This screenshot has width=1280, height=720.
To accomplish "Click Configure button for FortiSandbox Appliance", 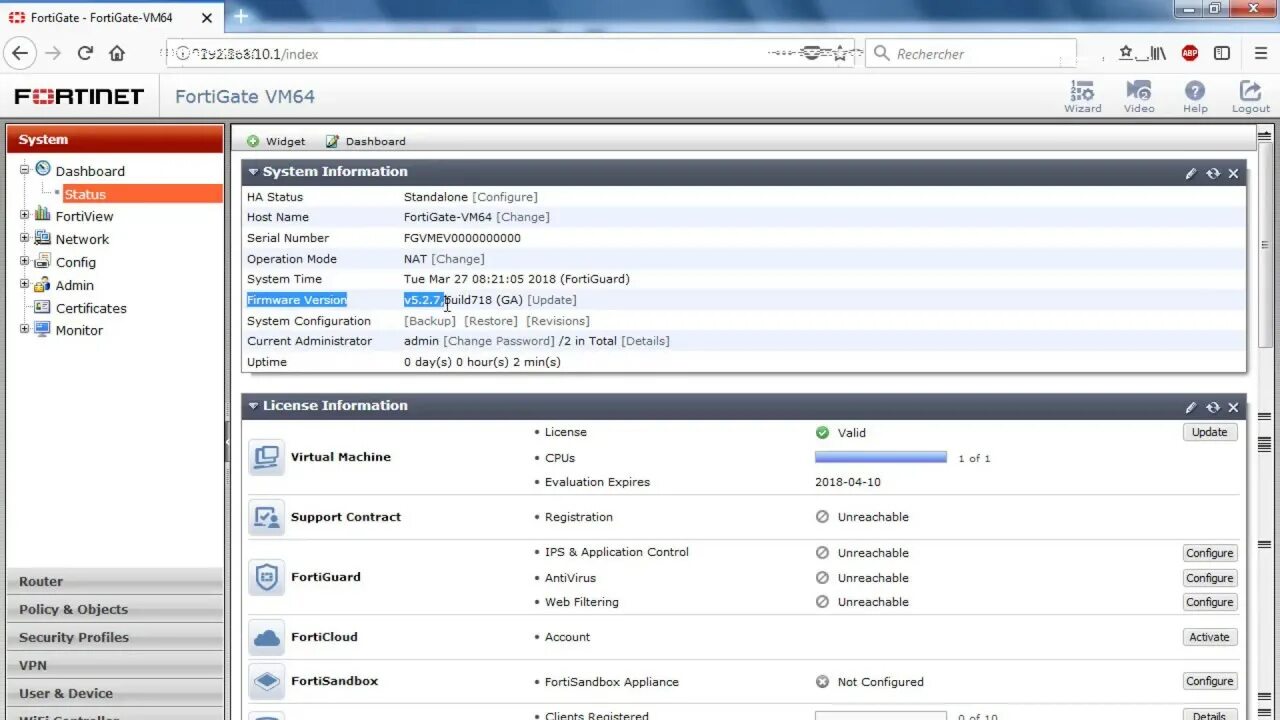I will pos(1209,681).
